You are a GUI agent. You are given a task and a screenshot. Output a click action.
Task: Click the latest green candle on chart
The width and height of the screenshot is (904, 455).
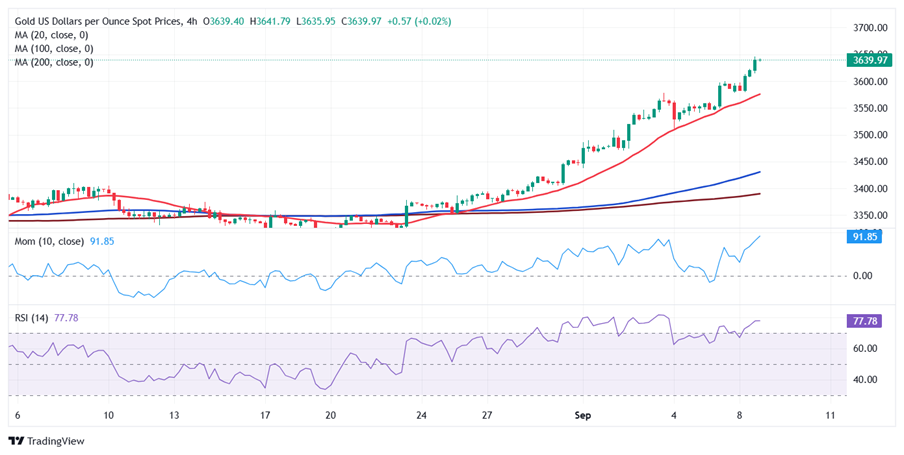[x=753, y=66]
